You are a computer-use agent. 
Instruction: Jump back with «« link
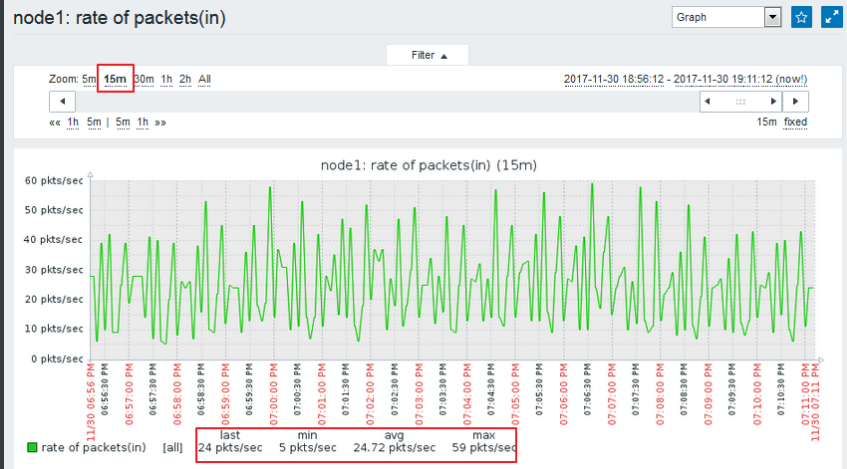[x=55, y=123]
